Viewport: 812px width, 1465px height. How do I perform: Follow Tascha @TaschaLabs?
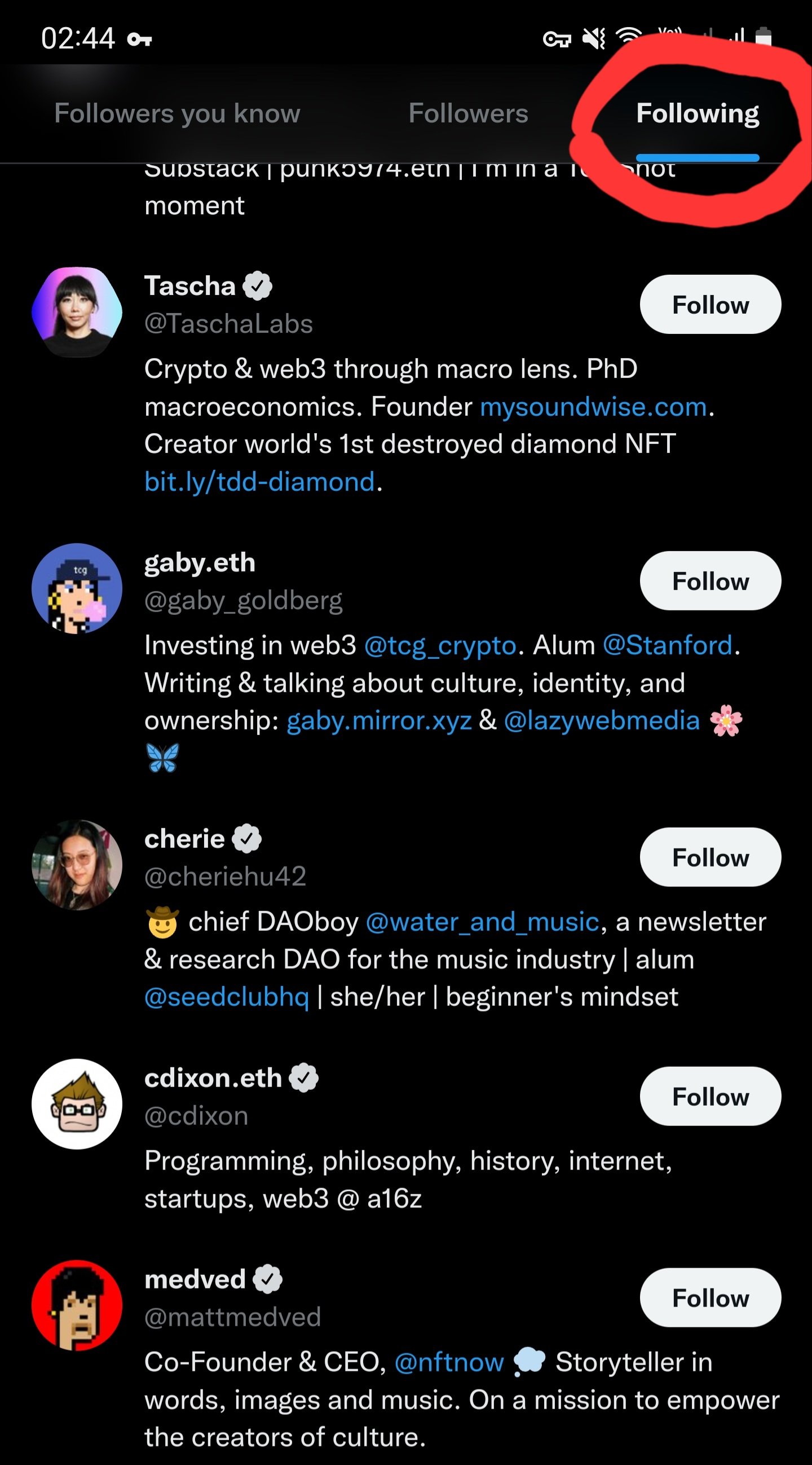[710, 304]
